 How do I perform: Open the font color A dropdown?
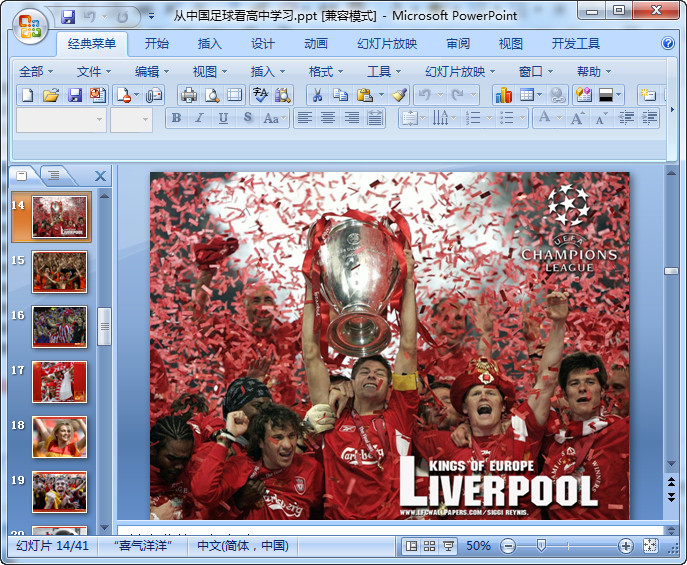[x=559, y=118]
